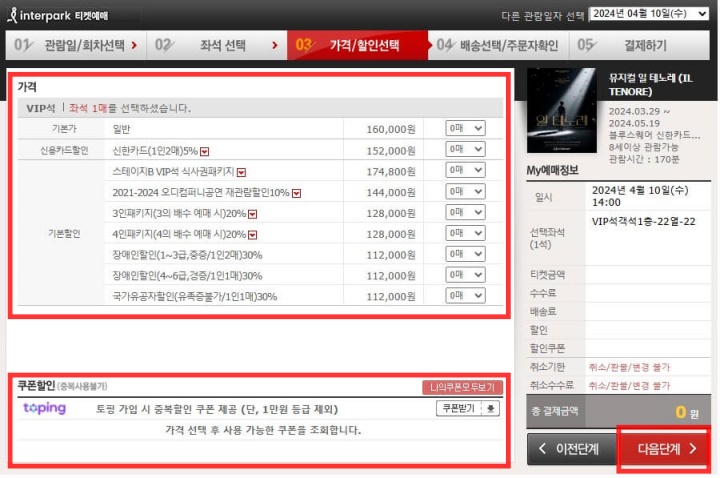Open ticket count dropdown for 장애인할인(4~6급)
Image resolution: width=720 pixels, height=478 pixels.
(465, 275)
